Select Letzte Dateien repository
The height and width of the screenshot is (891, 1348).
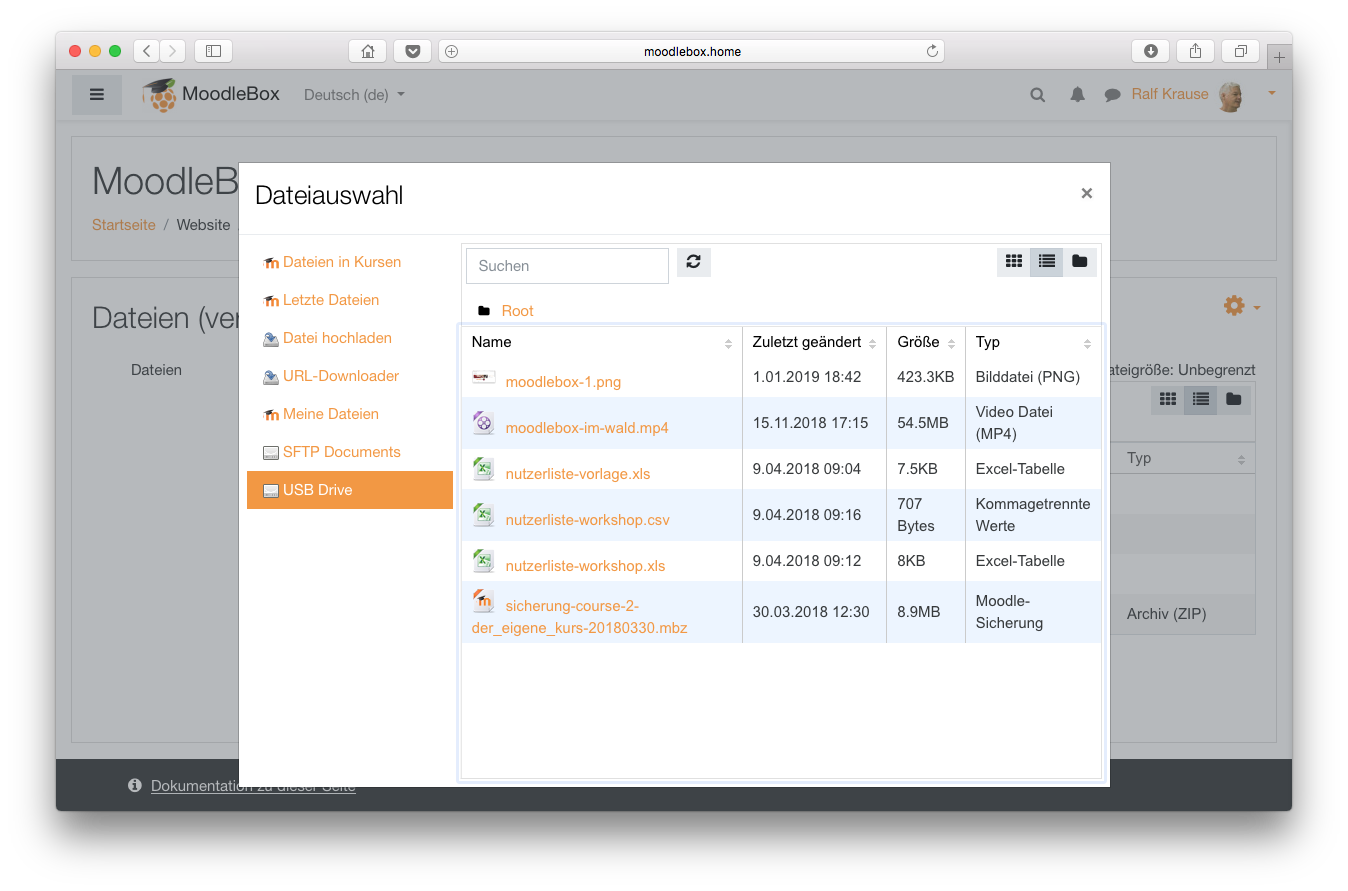tap(350, 300)
